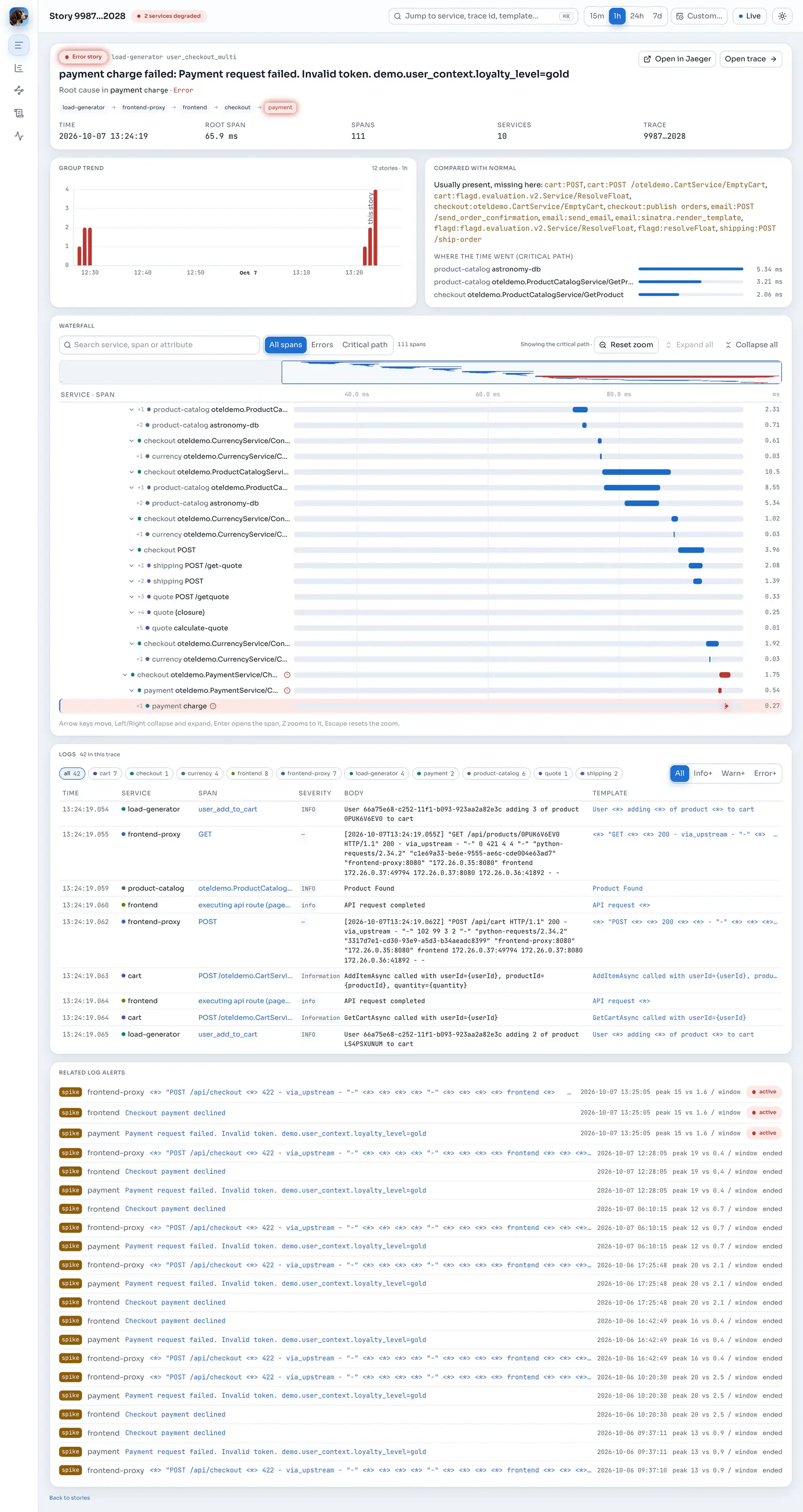The image size is (803, 1512).
Task: Click the ⌘K shortcut badge
Action: coord(566,16)
